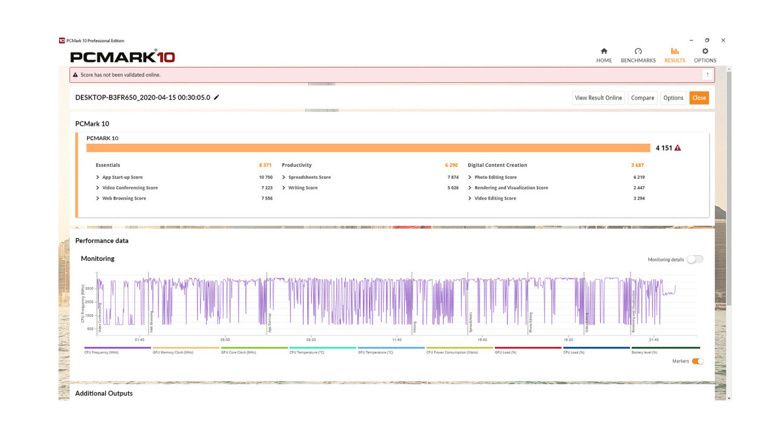774x435 pixels.
Task: Expand Video Conferencing Score row
Action: [x=98, y=188]
